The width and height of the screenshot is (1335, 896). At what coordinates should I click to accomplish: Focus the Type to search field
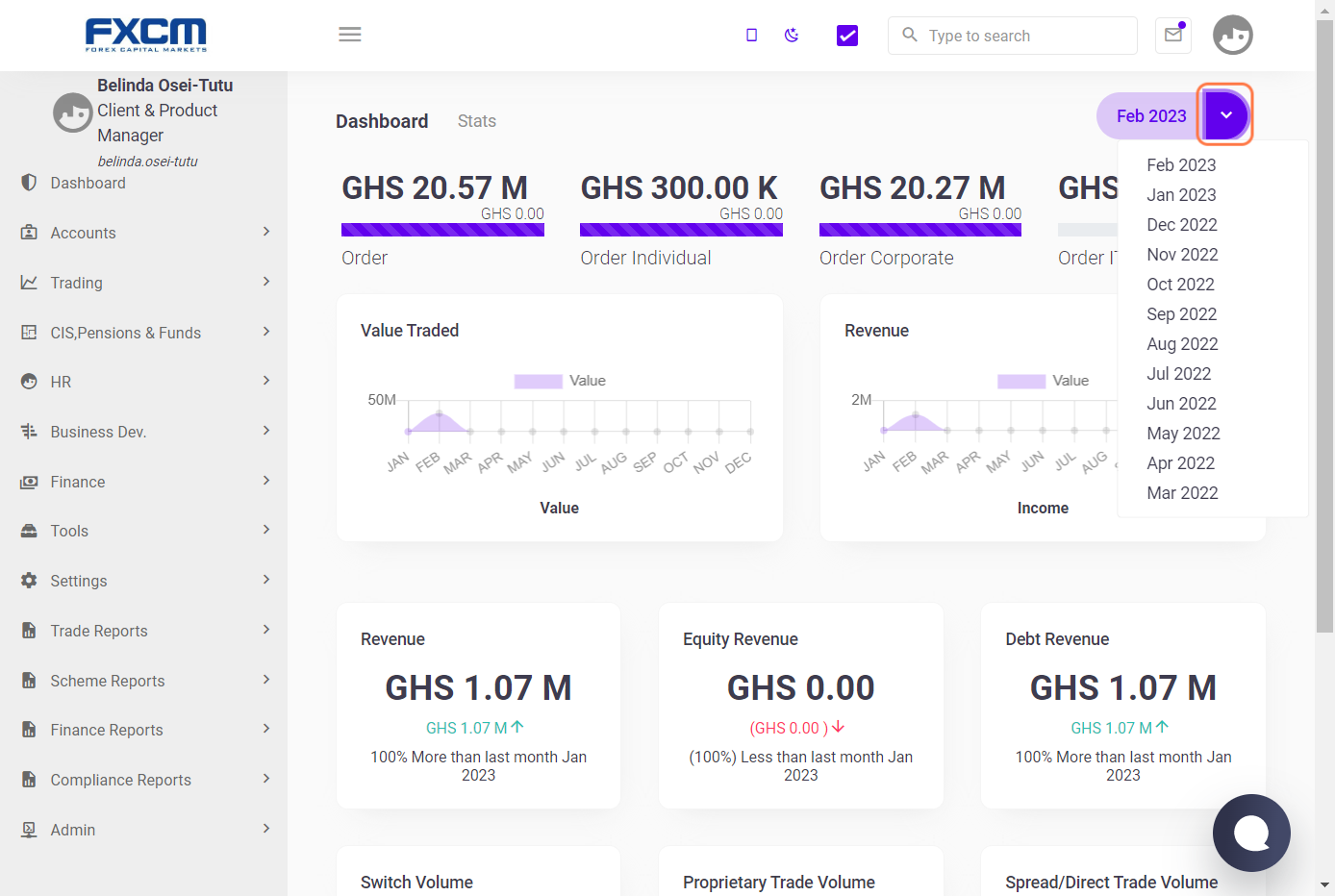pyautogui.click(x=1013, y=36)
